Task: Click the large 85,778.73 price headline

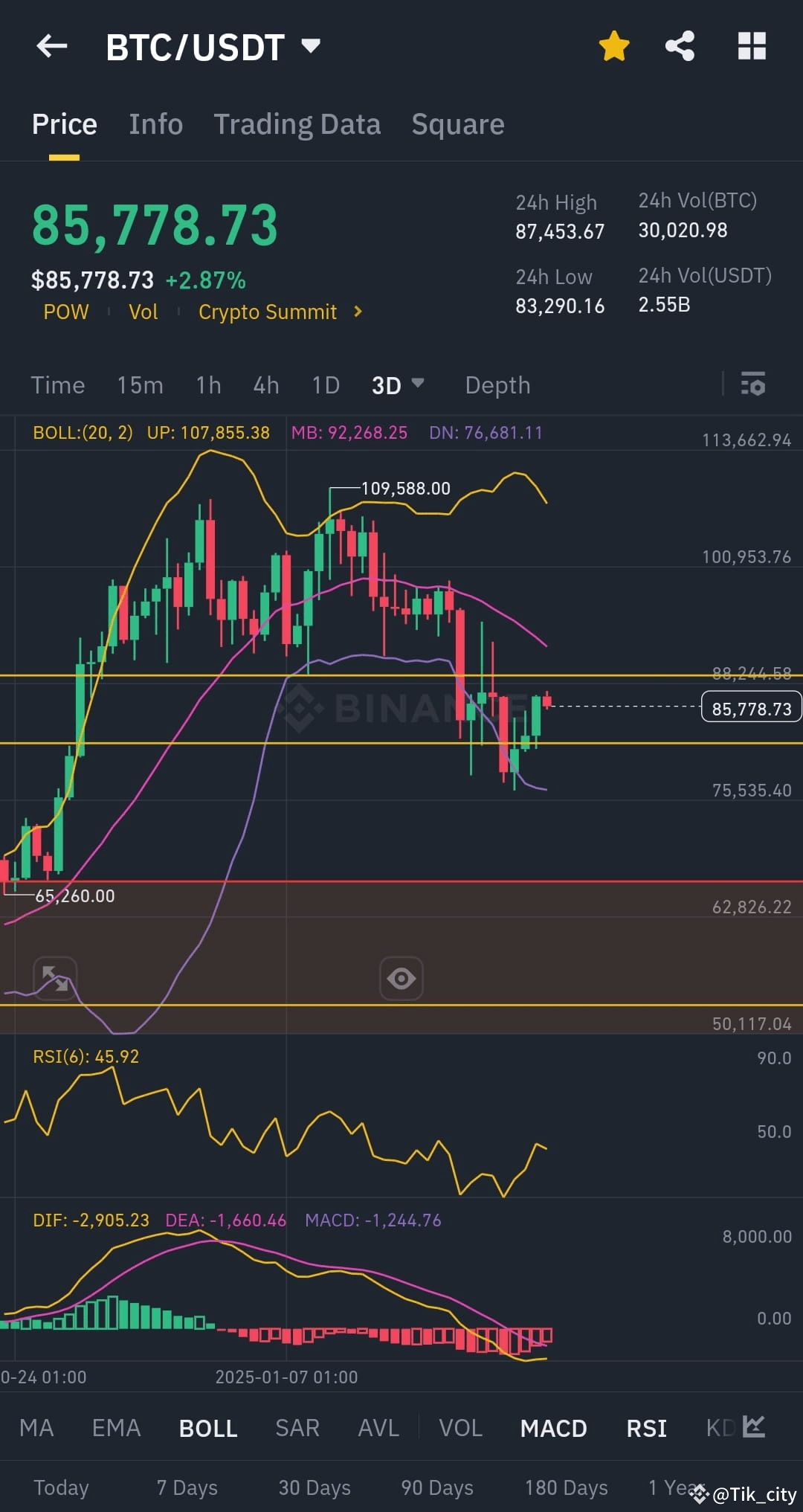Action: (x=155, y=225)
